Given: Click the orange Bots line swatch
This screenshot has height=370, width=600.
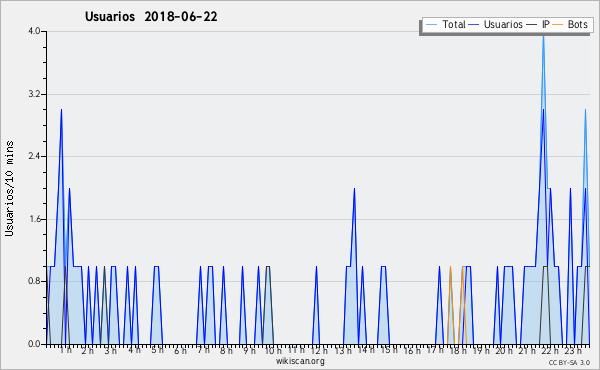Looking at the screenshot, I should (558, 24).
